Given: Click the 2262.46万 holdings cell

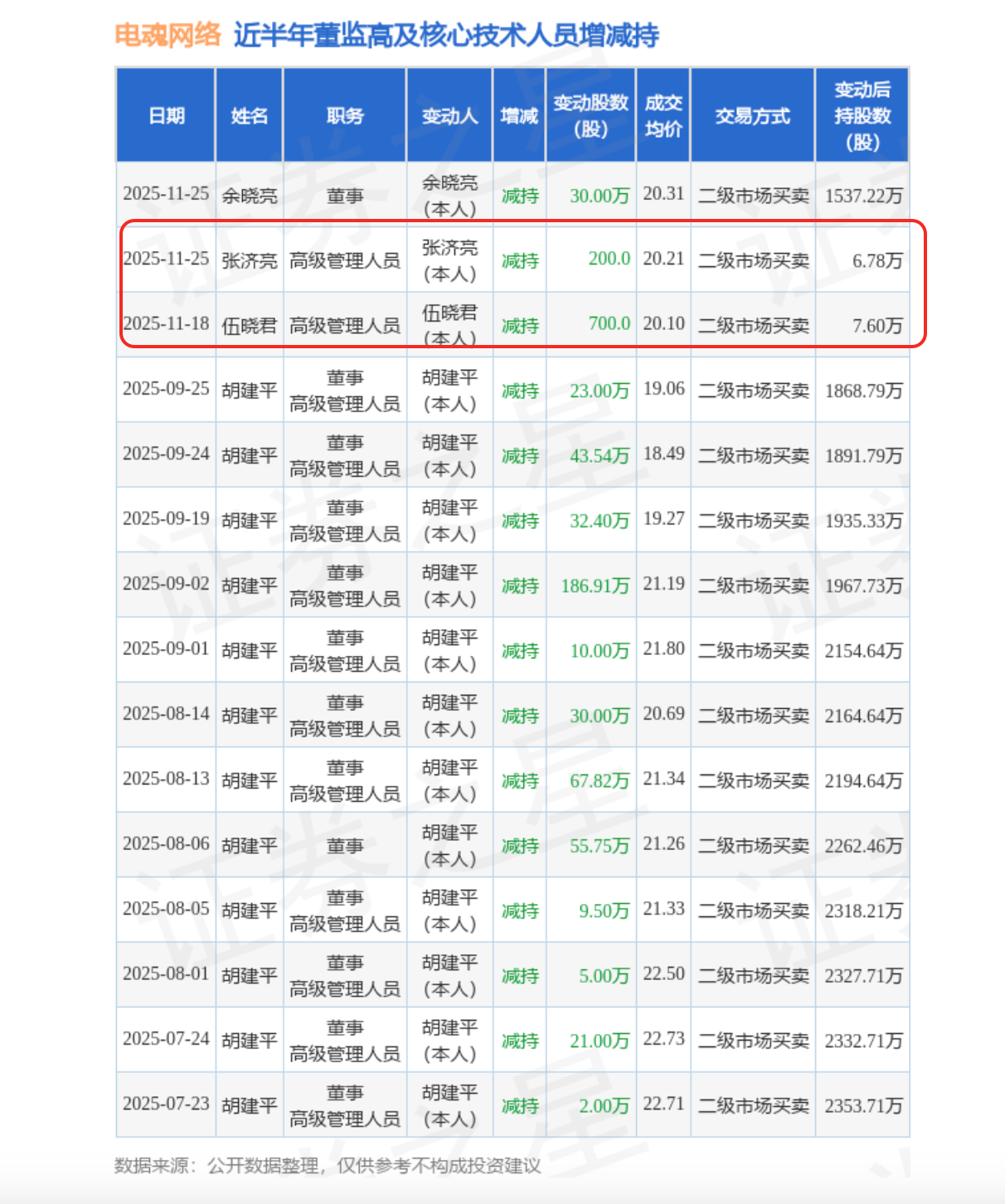Looking at the screenshot, I should [863, 846].
